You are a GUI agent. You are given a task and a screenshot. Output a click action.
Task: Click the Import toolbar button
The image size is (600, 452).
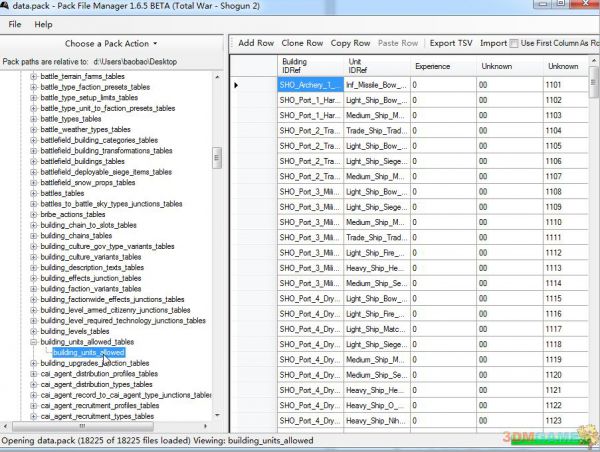click(493, 44)
